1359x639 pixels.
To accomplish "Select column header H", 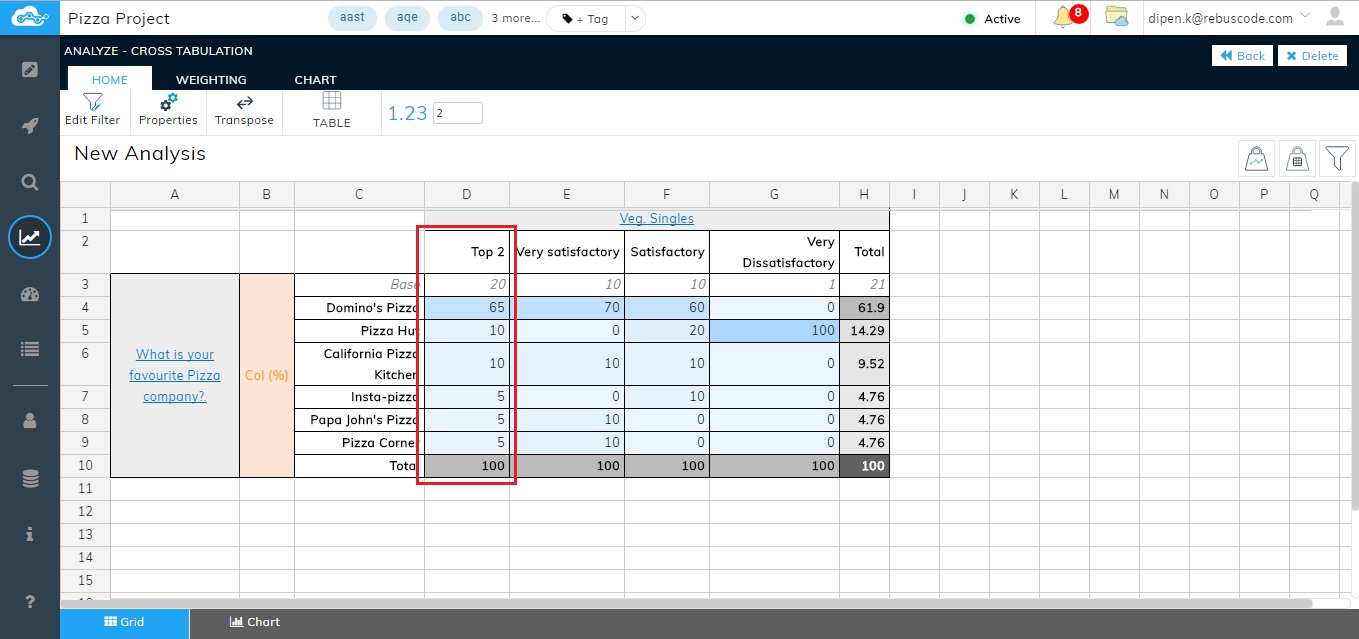I will 864,194.
